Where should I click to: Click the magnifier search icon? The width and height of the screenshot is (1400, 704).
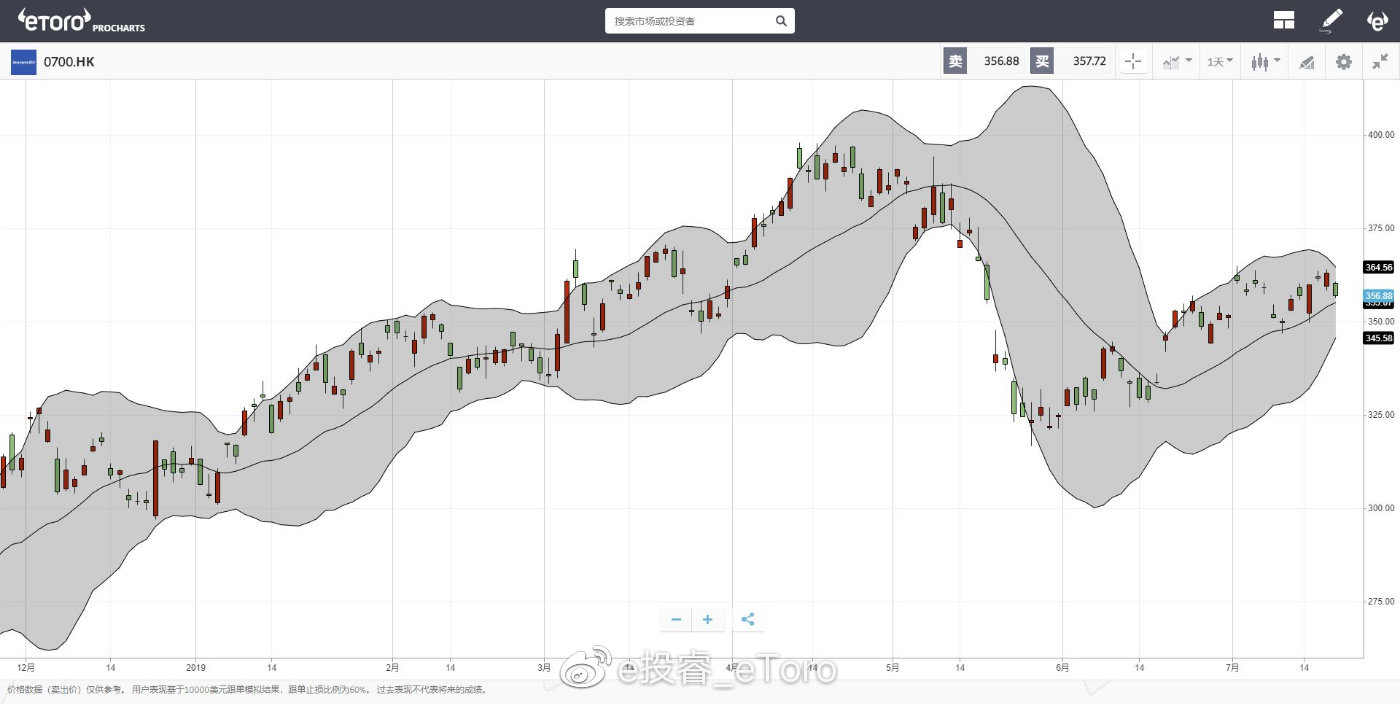coord(781,21)
